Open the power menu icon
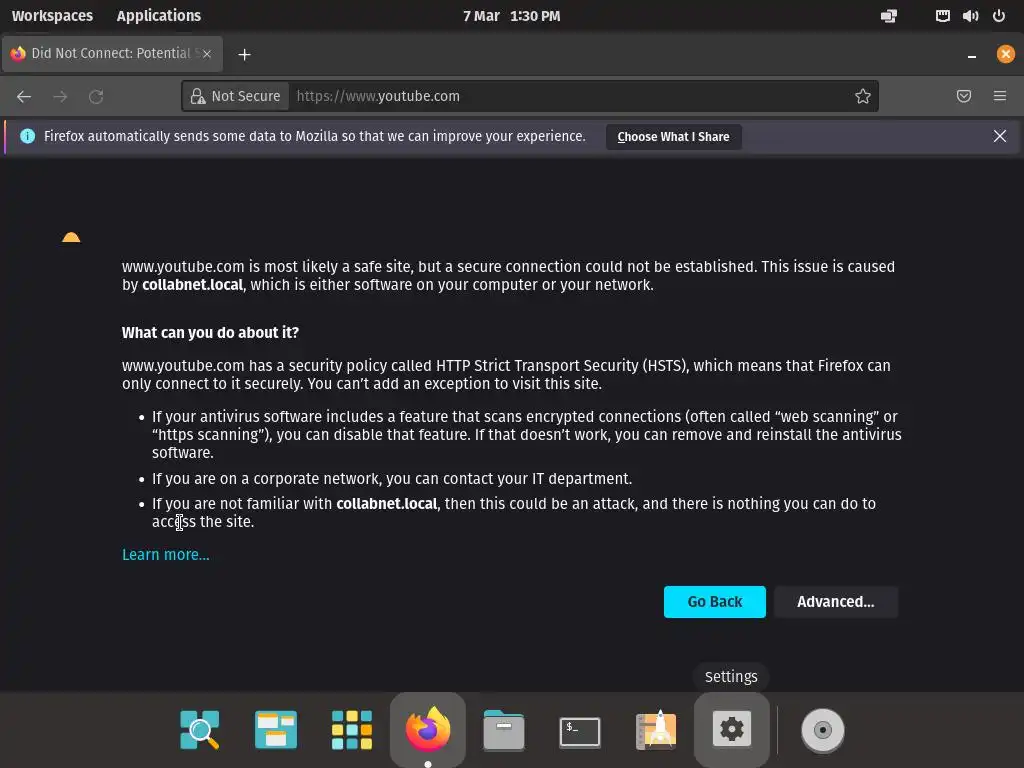 pos(999,16)
